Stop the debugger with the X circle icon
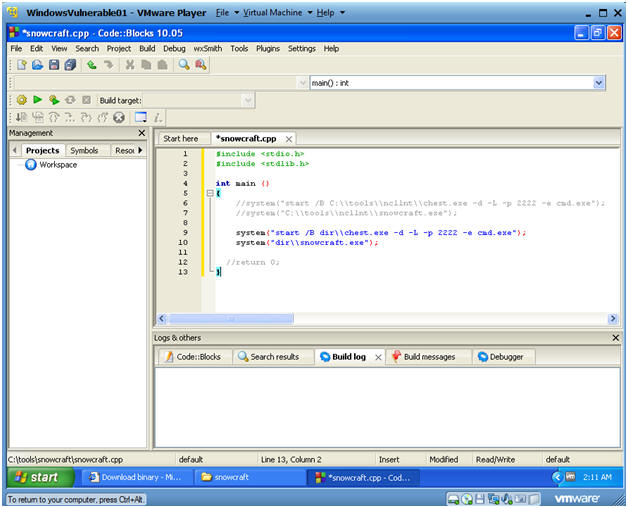This screenshot has width=628, height=508. [x=119, y=117]
